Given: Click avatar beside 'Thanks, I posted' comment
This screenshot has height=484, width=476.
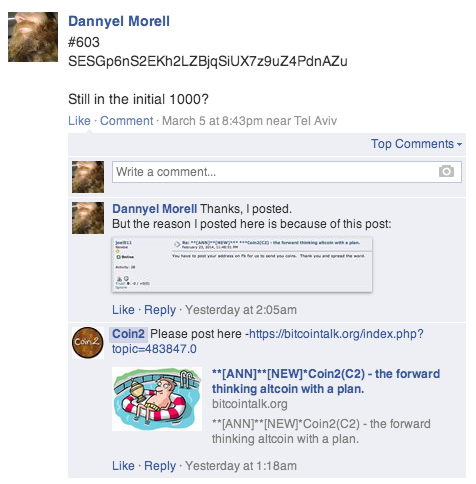Looking at the screenshot, I should tap(88, 218).
